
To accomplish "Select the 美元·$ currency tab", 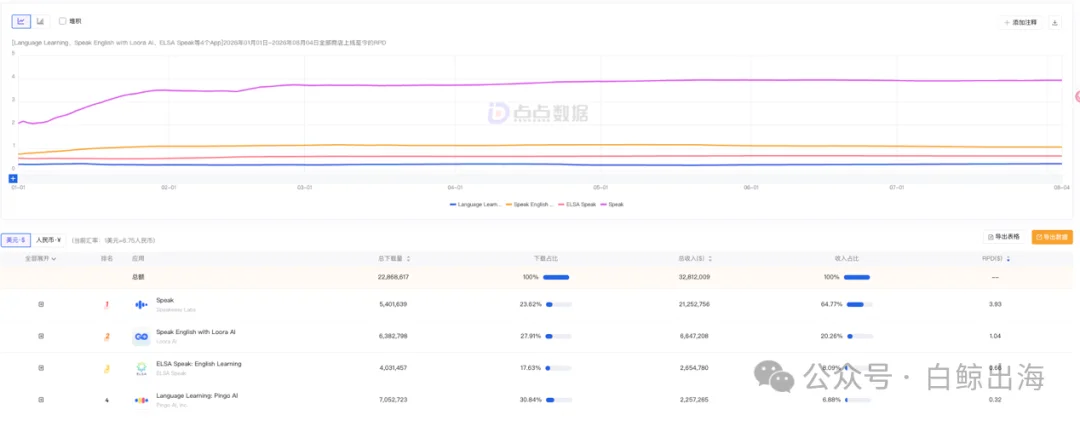I will point(15,240).
